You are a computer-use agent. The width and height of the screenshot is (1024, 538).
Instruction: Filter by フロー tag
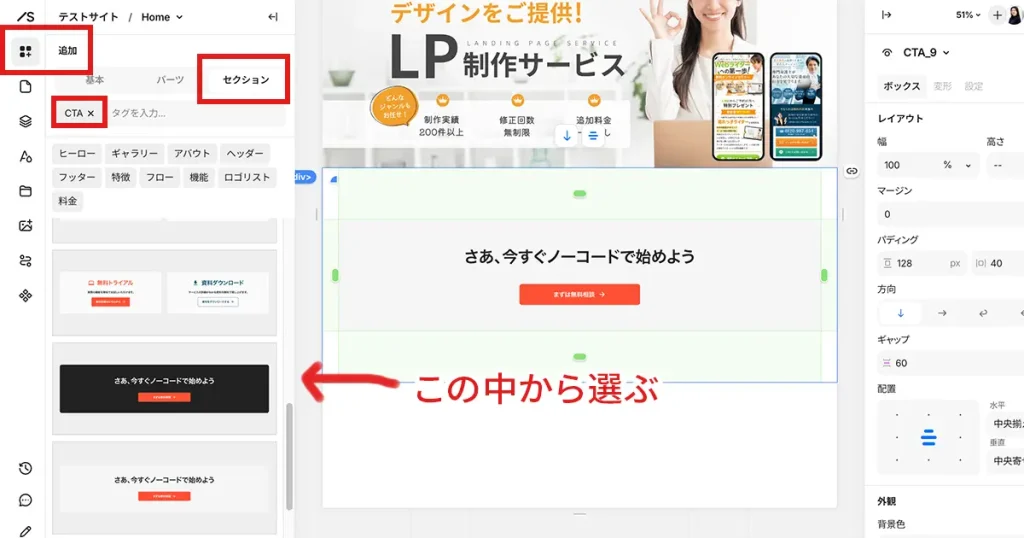159,178
